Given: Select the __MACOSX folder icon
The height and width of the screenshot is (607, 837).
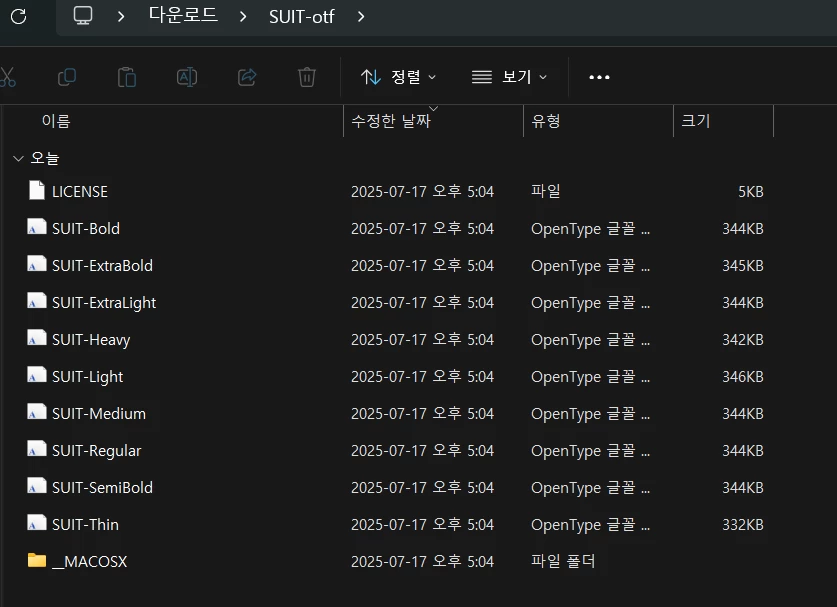Looking at the screenshot, I should (37, 560).
